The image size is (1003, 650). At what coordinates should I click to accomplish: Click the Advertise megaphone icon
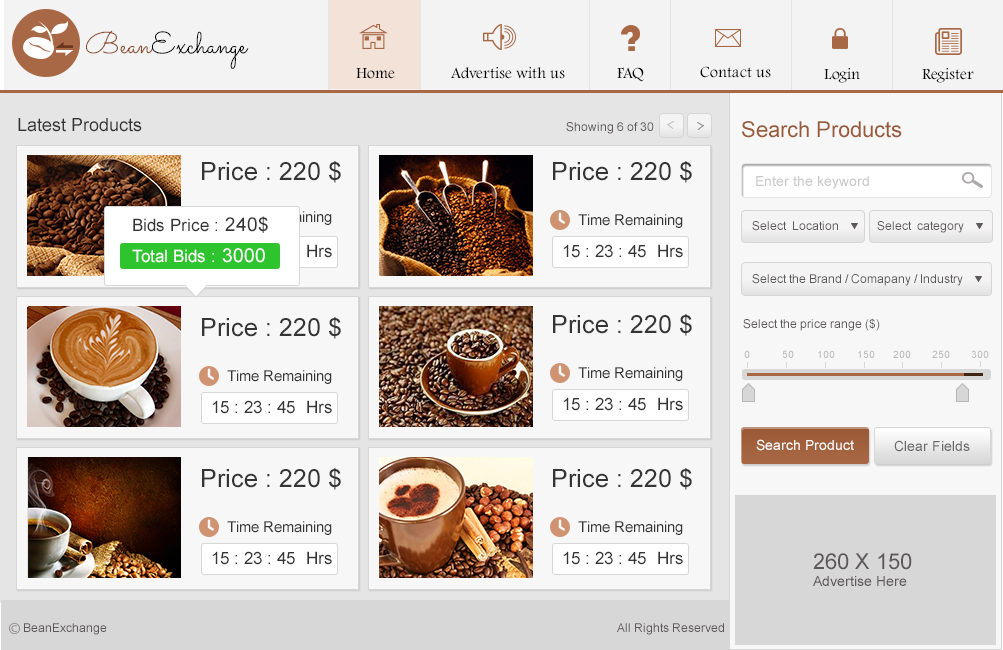pyautogui.click(x=499, y=36)
